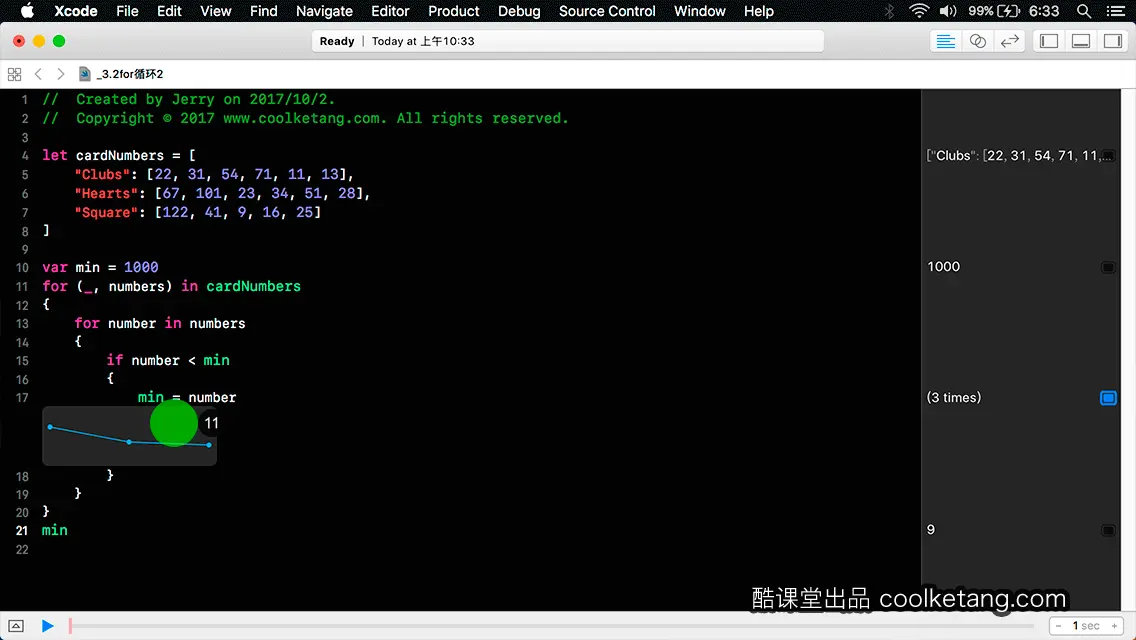1136x640 pixels.
Task: Click the _3.2for循环2 file in jump bar
Action: 130,74
